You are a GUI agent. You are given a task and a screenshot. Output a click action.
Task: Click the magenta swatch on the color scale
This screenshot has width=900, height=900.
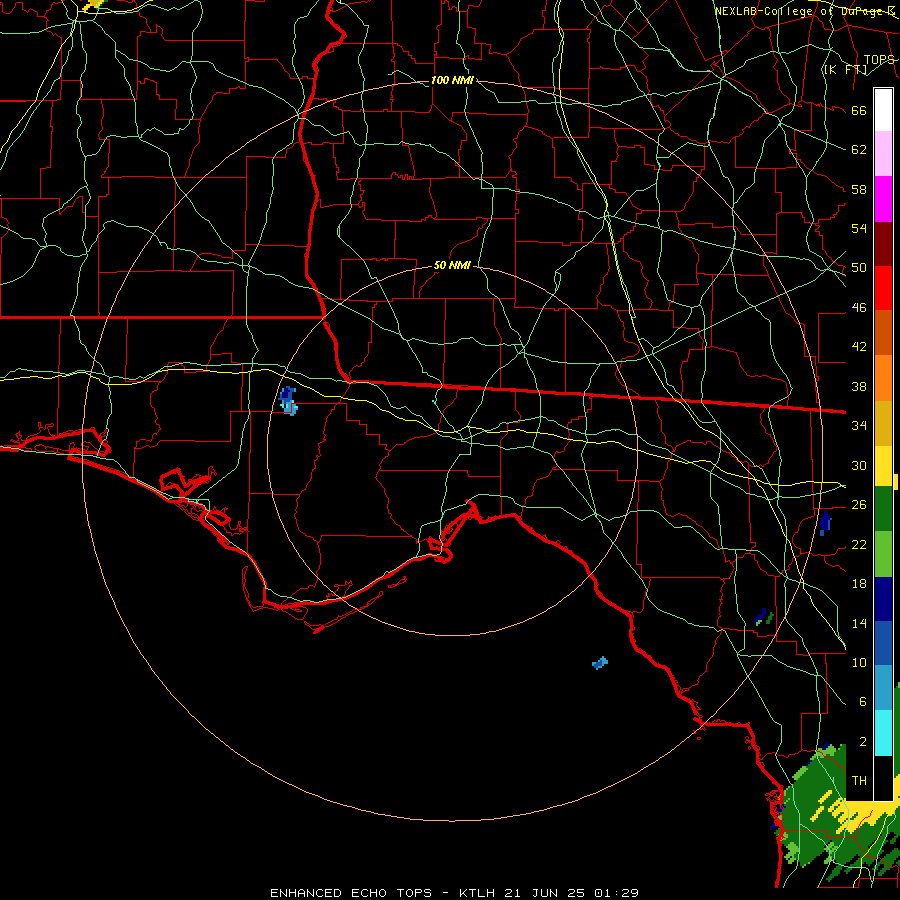[x=883, y=199]
